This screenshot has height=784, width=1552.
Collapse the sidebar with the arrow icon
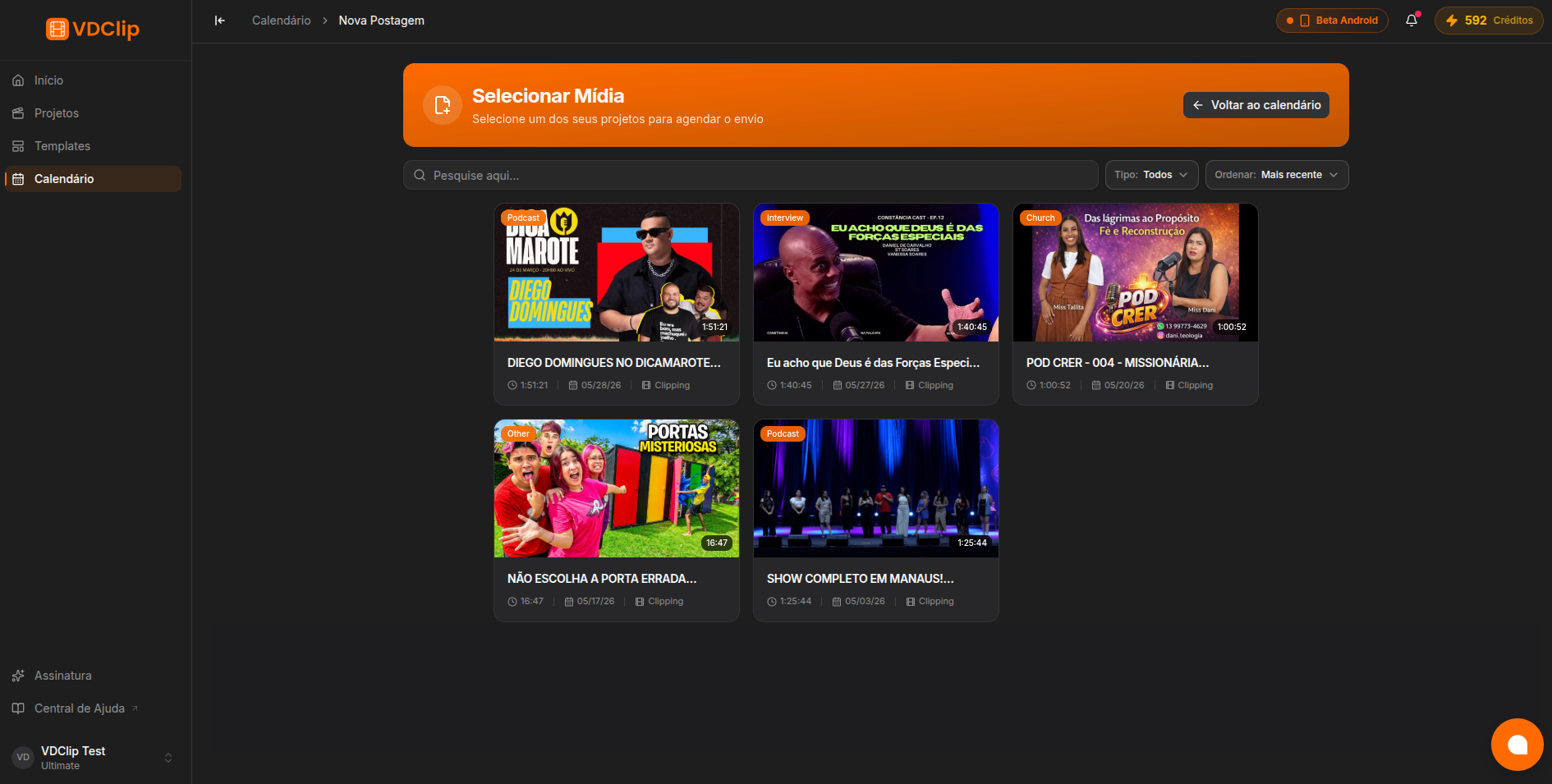coord(219,21)
